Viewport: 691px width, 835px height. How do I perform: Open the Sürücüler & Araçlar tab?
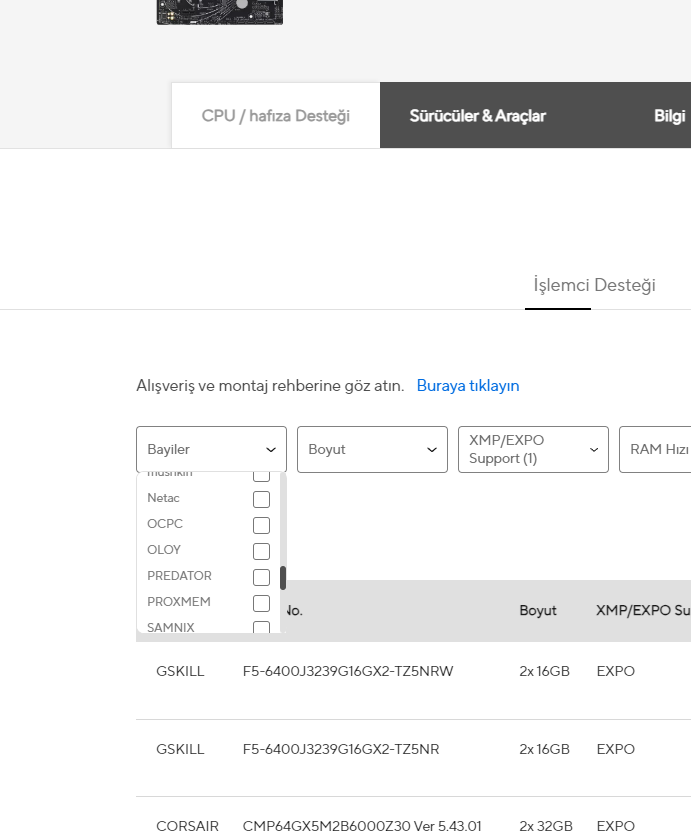click(478, 116)
